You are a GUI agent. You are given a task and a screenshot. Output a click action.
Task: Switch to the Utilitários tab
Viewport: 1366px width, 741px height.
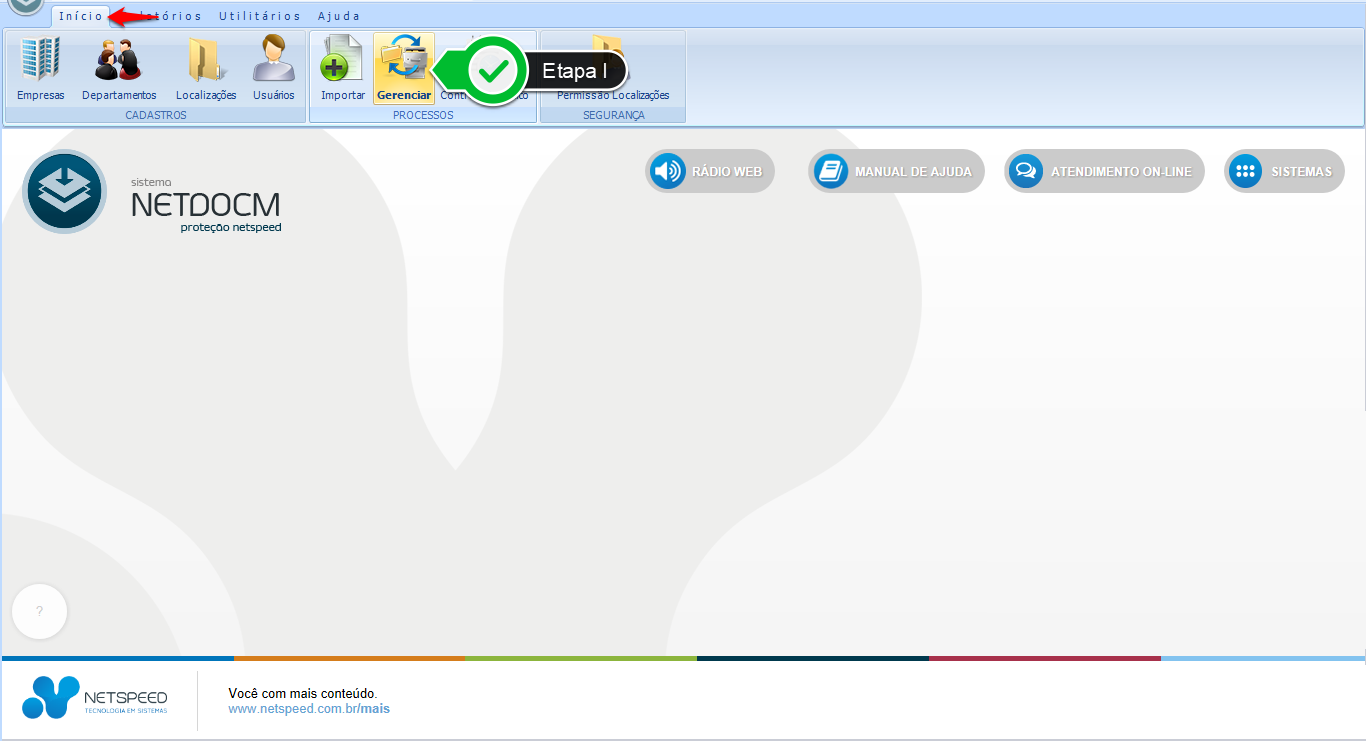[x=260, y=16]
